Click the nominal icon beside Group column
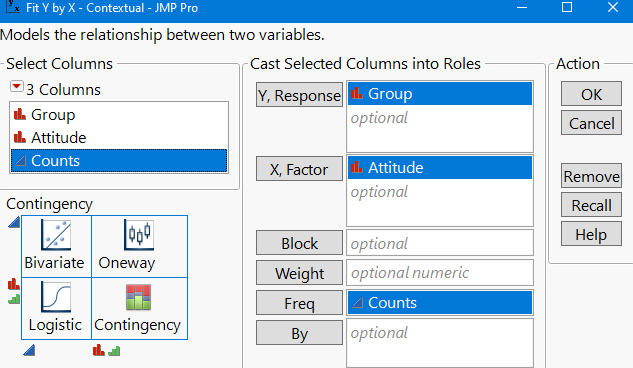 [x=20, y=115]
